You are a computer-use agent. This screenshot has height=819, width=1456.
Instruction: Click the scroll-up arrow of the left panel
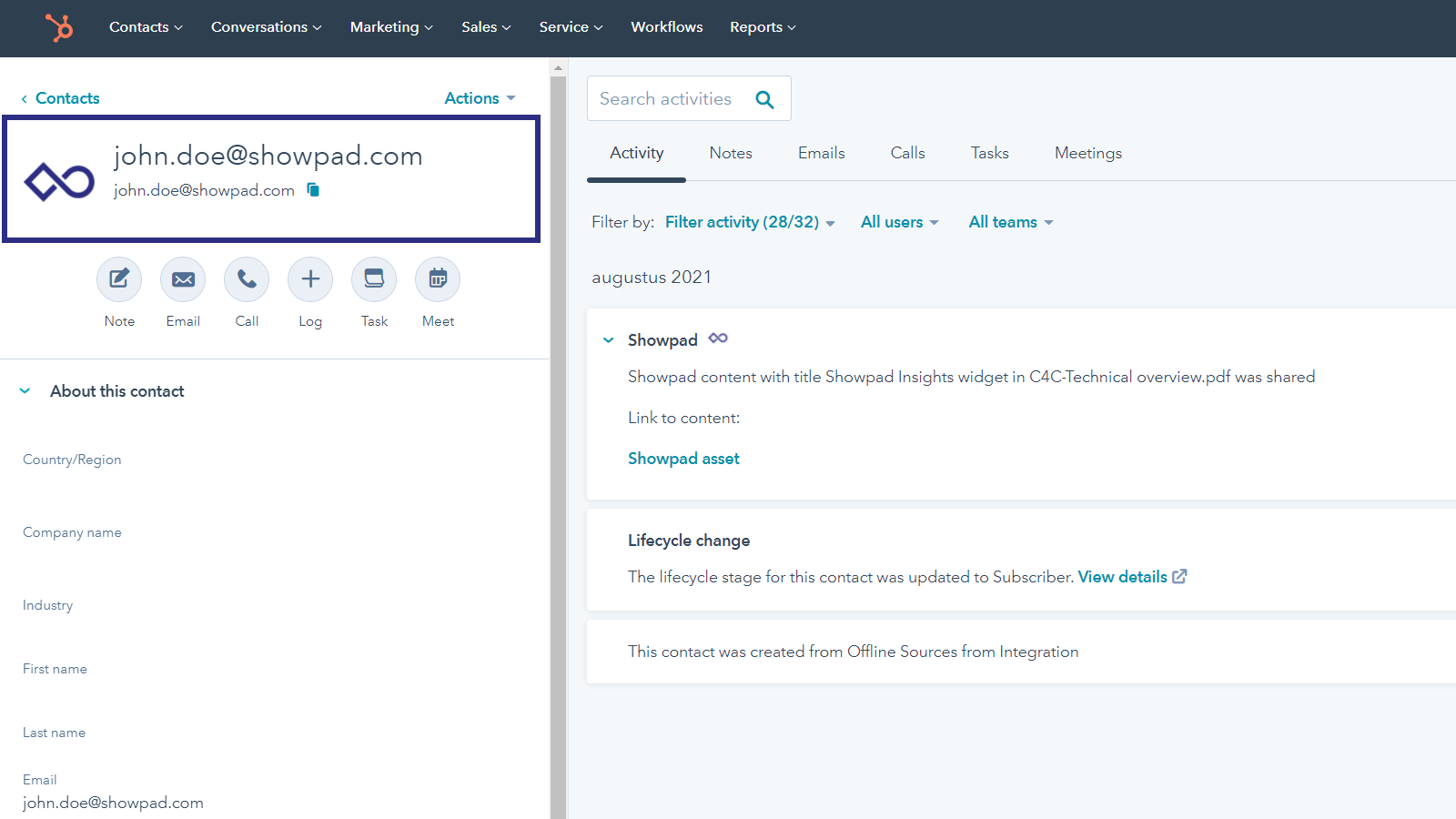pos(558,67)
